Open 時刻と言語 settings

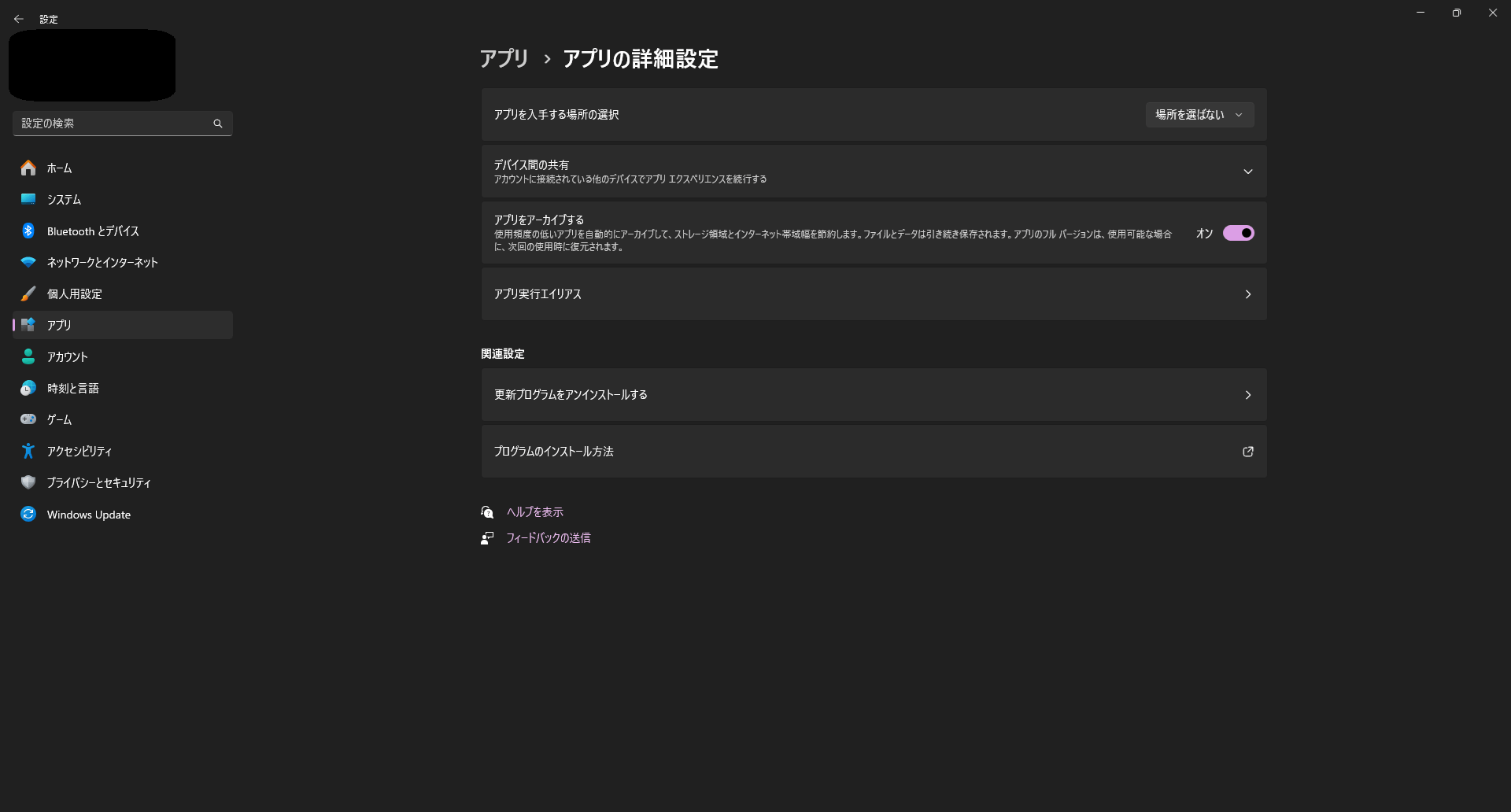[123, 388]
